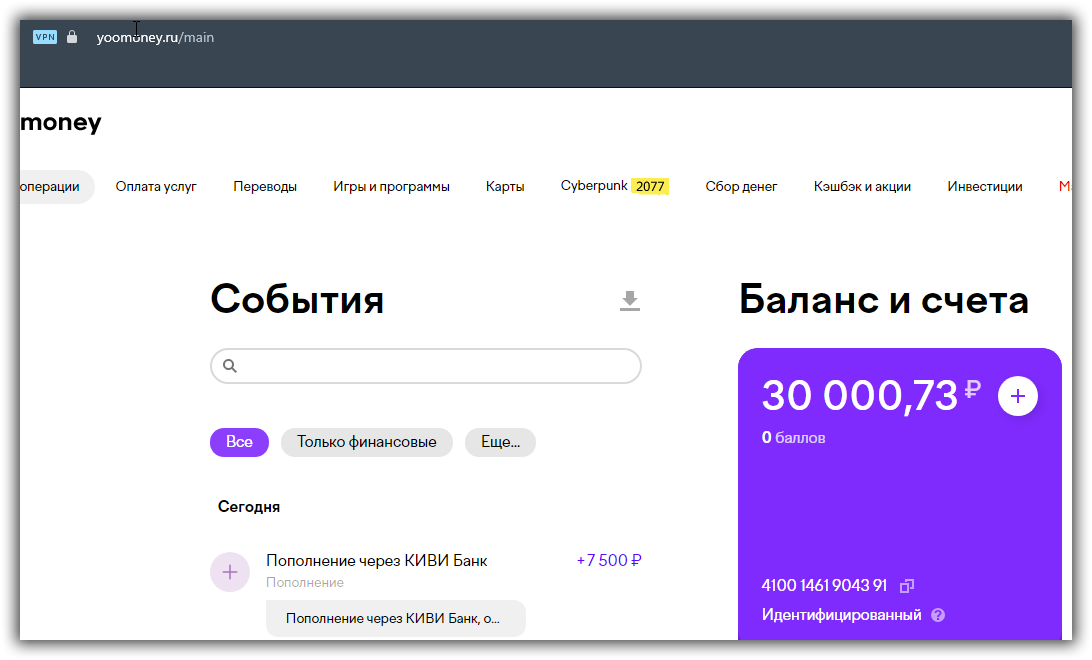Click the yoomoney.ru/main address bar URL
This screenshot has width=1092, height=660.
155,38
